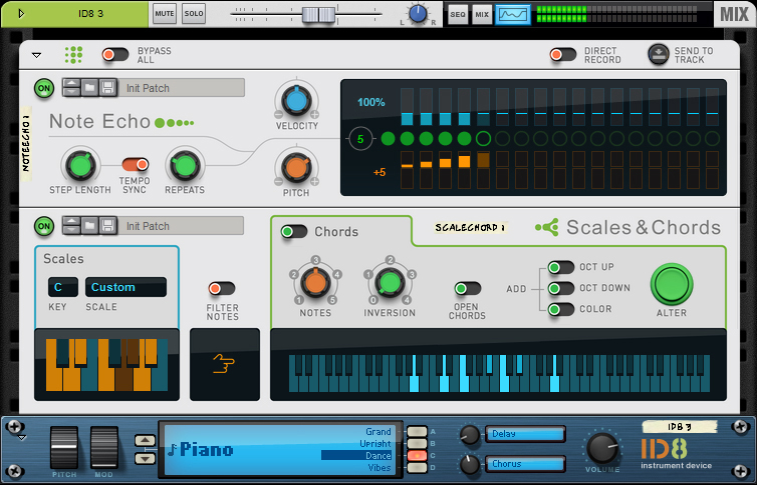Image resolution: width=757 pixels, height=485 pixels.
Task: Click the waveform display icon in the top bar
Action: pyautogui.click(x=512, y=14)
